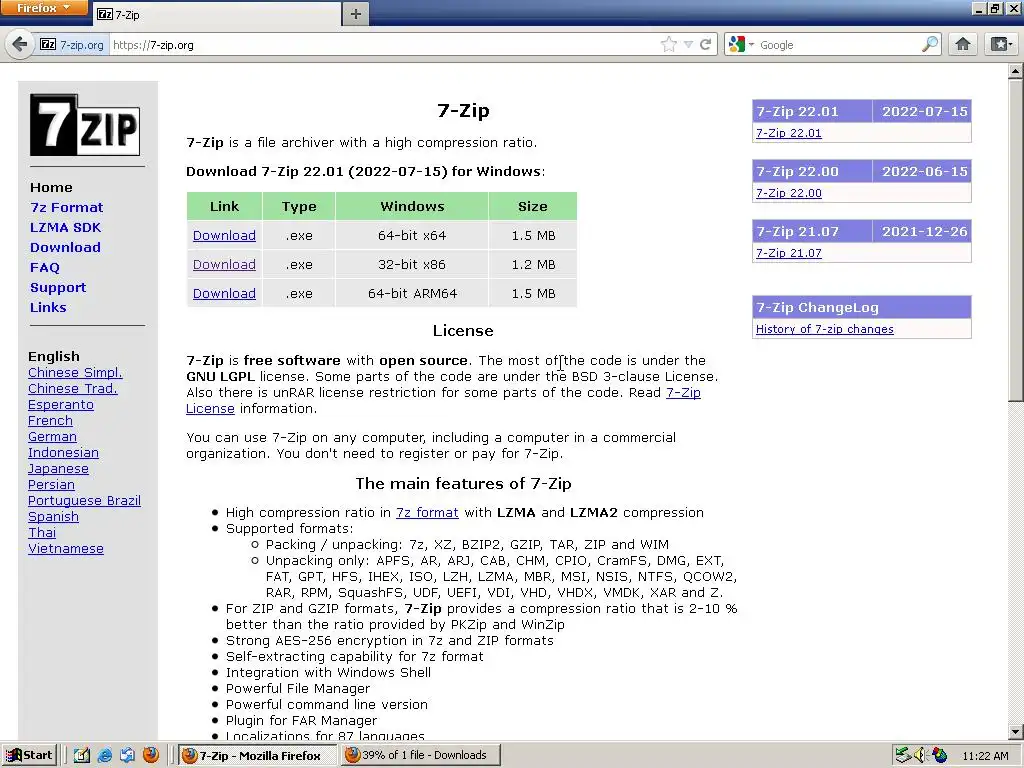Click the 7-Zip ChangeLog heading
The height and width of the screenshot is (768, 1024).
pyautogui.click(x=861, y=307)
